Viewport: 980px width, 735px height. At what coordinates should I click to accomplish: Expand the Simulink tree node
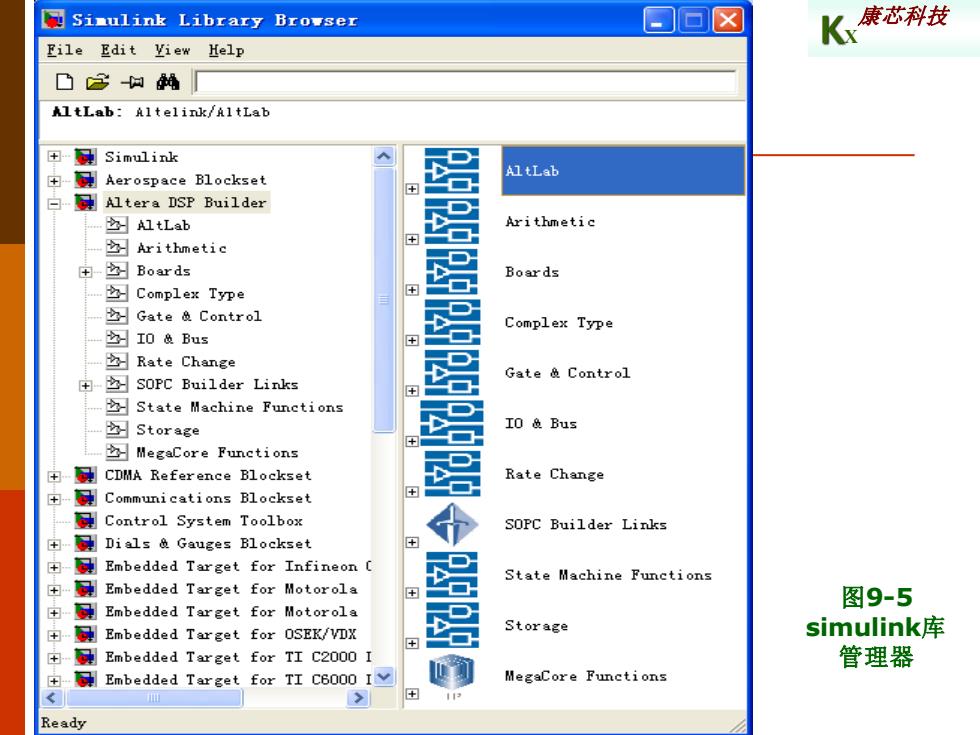[x=54, y=156]
